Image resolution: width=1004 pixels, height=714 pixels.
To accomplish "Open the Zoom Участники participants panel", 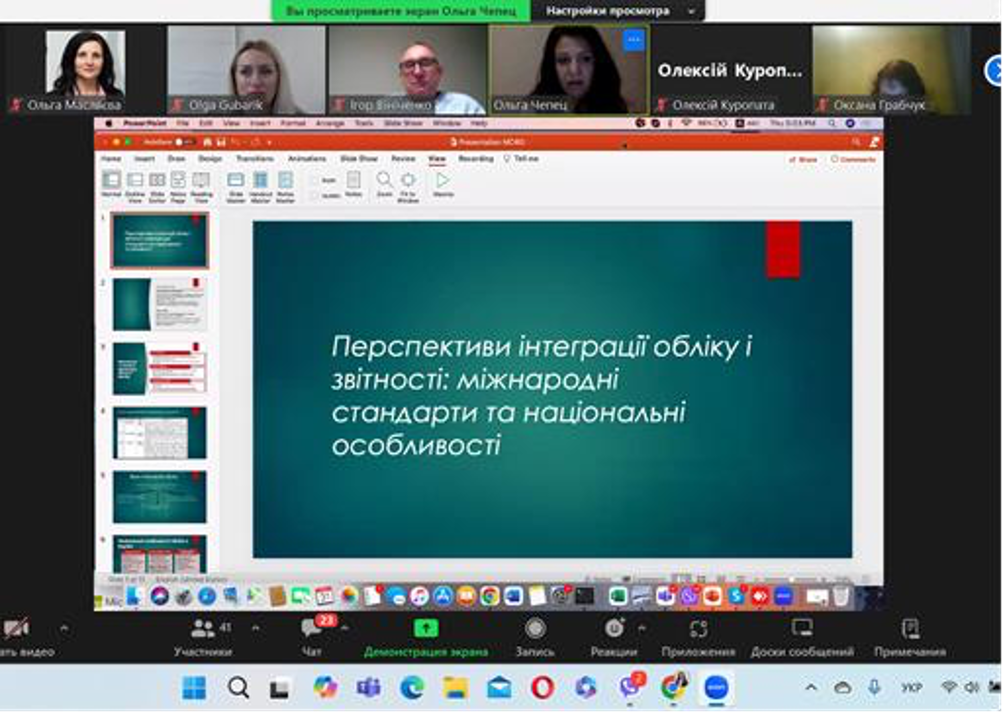I will point(204,638).
